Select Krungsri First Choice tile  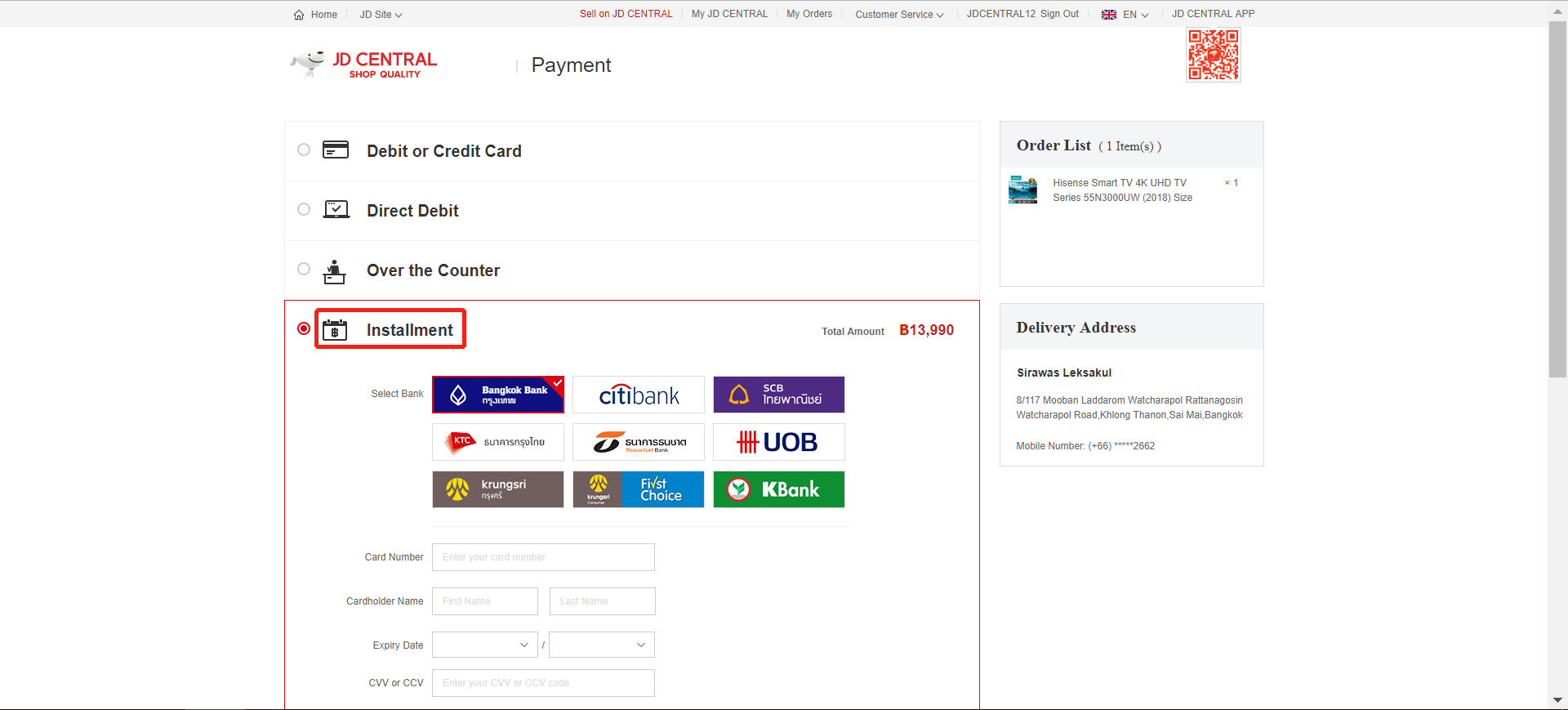(639, 489)
